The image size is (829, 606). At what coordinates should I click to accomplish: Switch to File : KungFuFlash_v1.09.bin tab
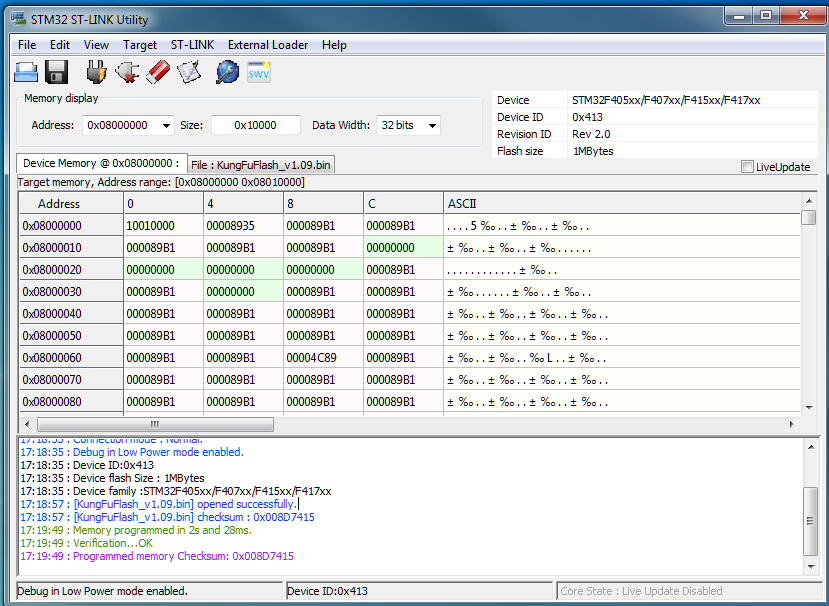coord(261,165)
